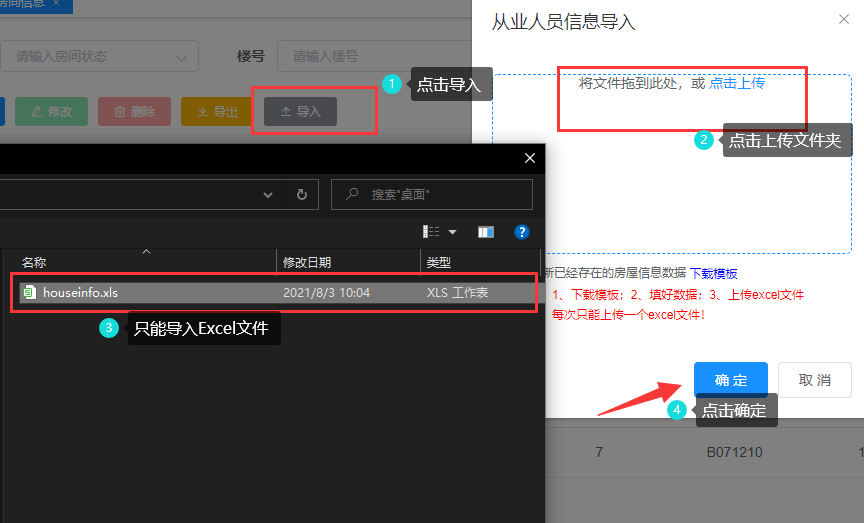Click the 2021/8/3 10:04 date cell
Screen dimensions: 864x523
click(x=326, y=293)
